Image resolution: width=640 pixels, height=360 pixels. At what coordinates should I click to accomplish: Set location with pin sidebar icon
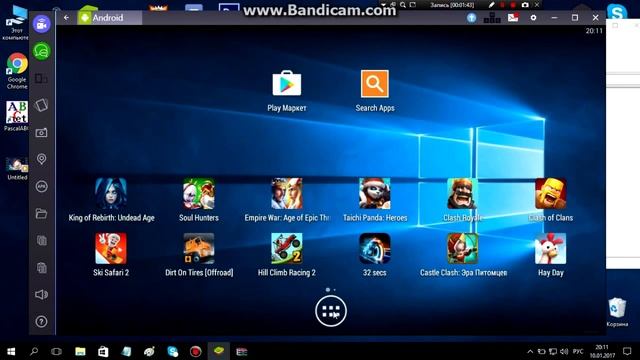click(42, 159)
